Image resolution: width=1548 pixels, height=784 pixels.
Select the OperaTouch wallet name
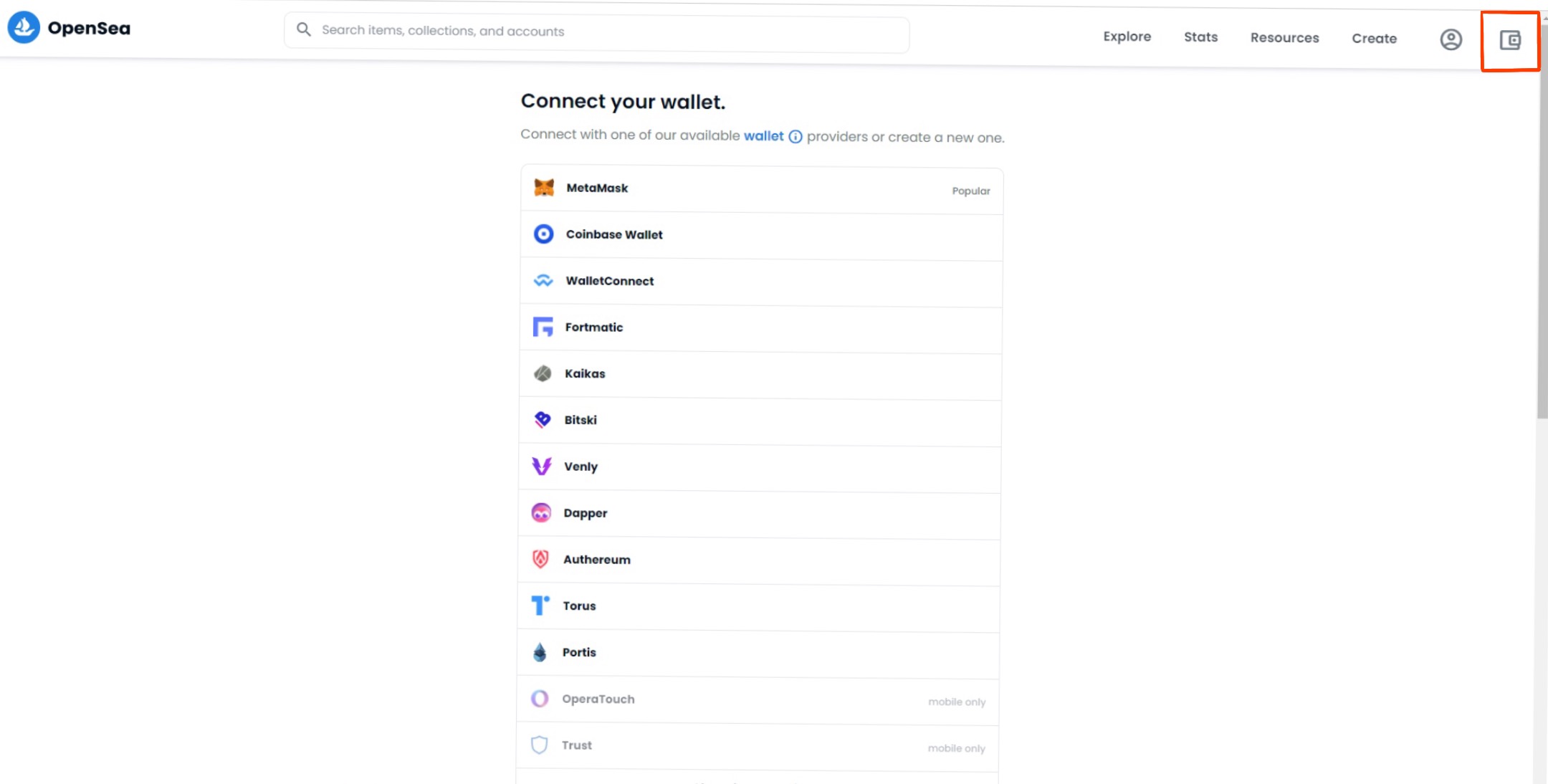tap(598, 699)
